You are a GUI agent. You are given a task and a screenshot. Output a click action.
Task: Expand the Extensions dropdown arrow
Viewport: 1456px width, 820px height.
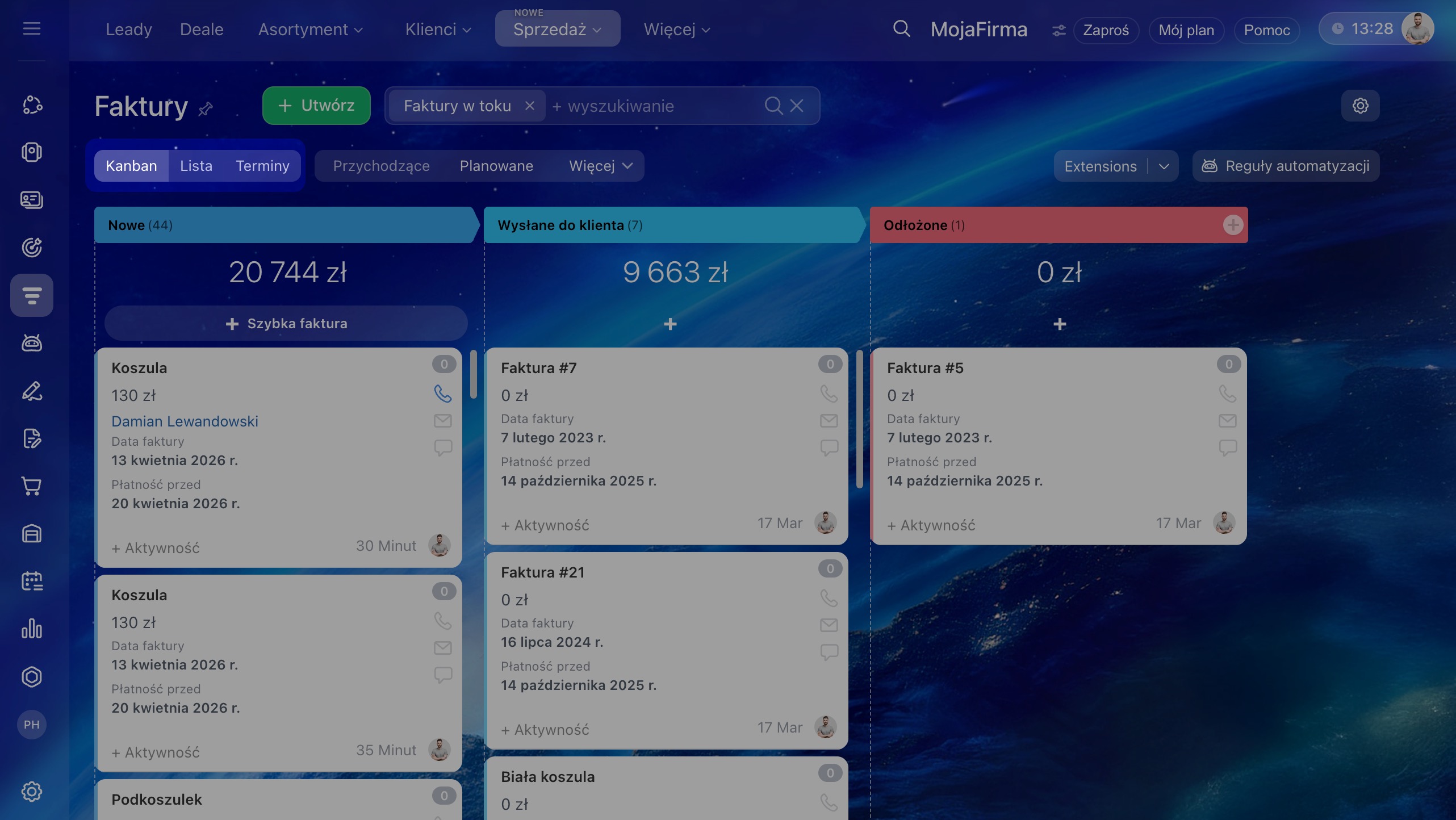(1164, 166)
